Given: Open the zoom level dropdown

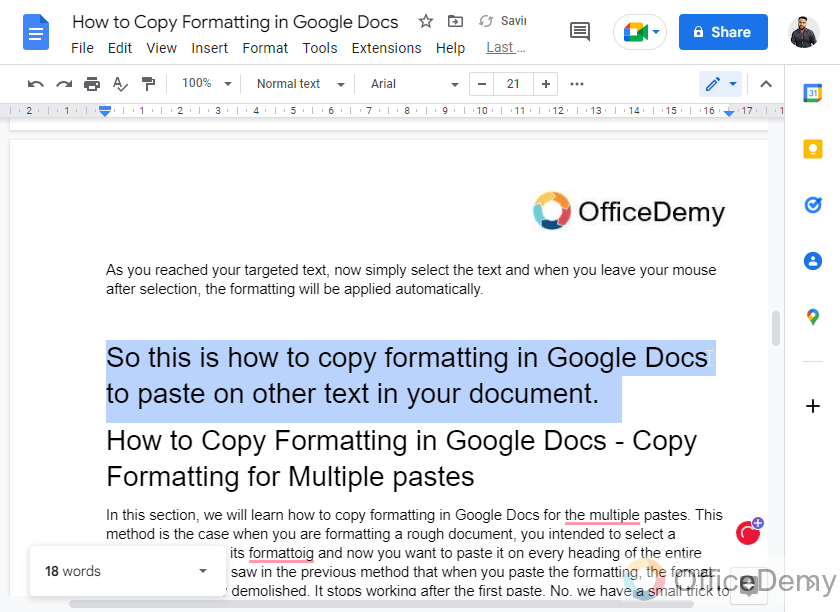Looking at the screenshot, I should 205,84.
